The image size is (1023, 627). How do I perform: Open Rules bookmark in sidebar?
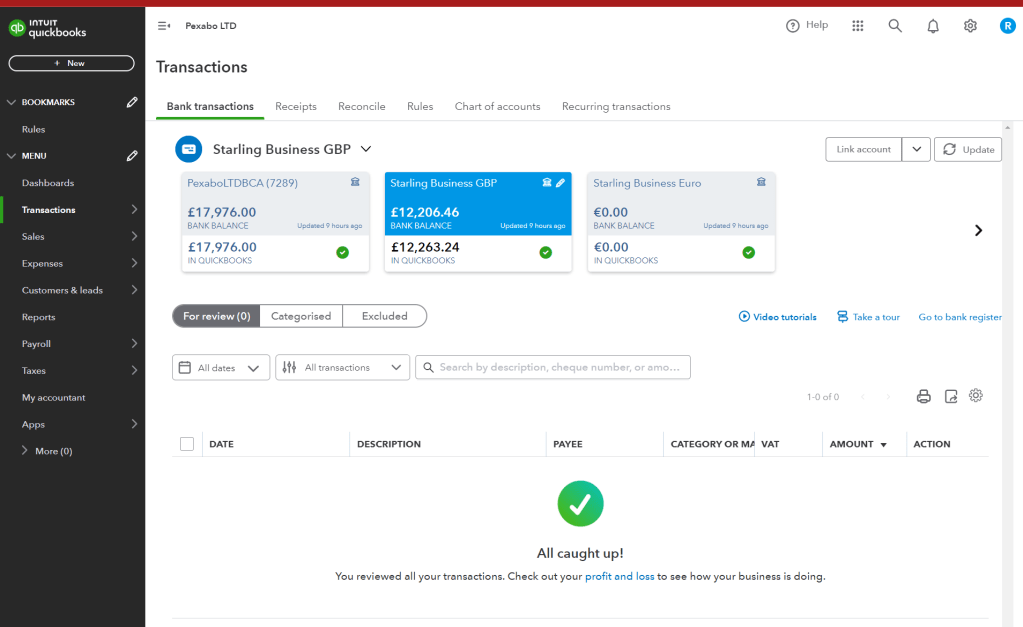33,129
